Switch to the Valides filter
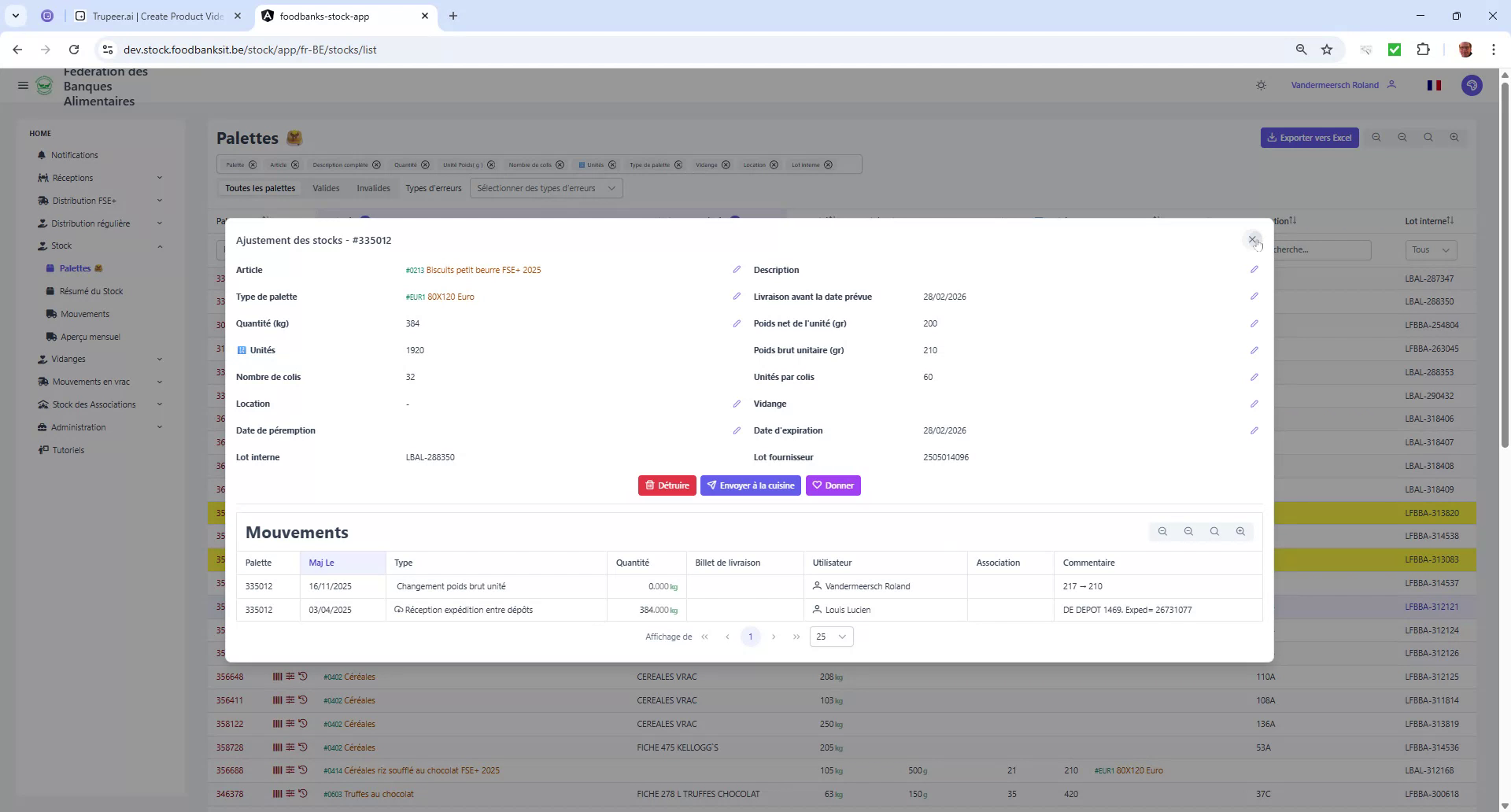This screenshot has height=812, width=1511. click(326, 188)
